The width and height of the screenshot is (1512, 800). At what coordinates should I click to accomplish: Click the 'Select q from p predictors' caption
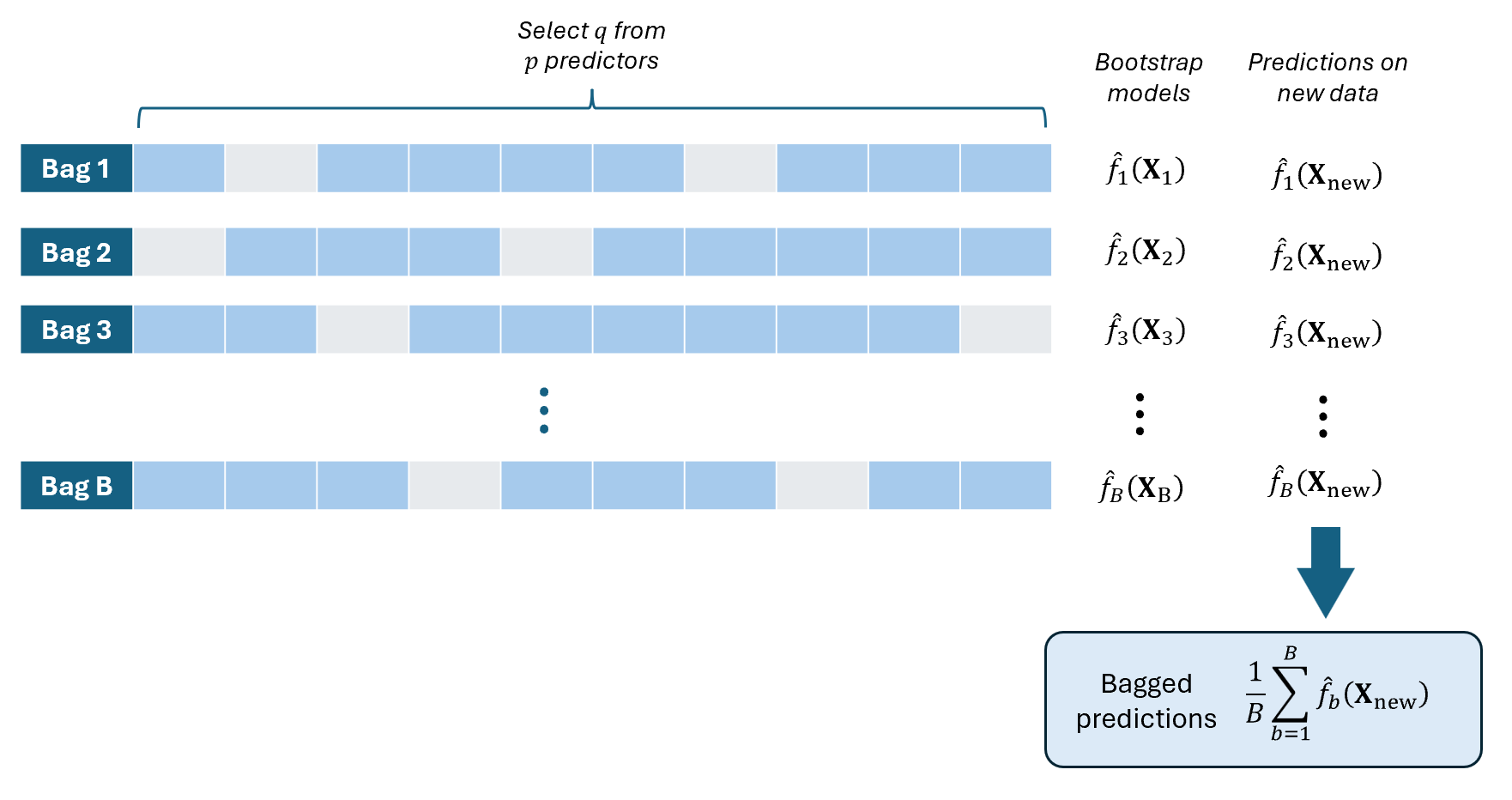click(x=591, y=45)
